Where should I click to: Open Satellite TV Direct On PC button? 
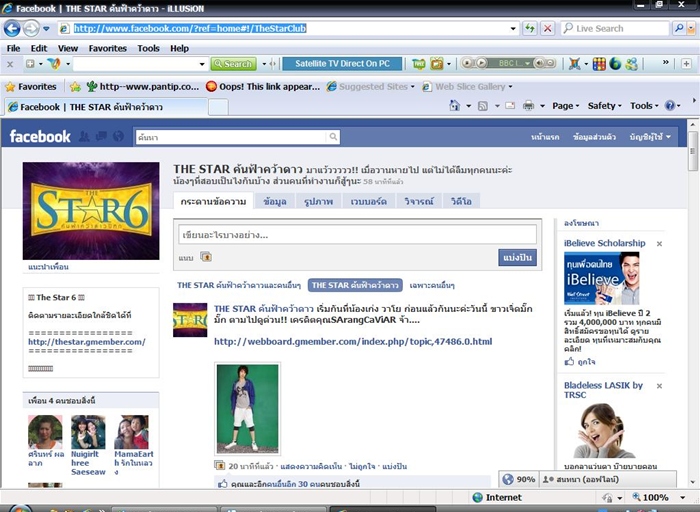[x=342, y=63]
